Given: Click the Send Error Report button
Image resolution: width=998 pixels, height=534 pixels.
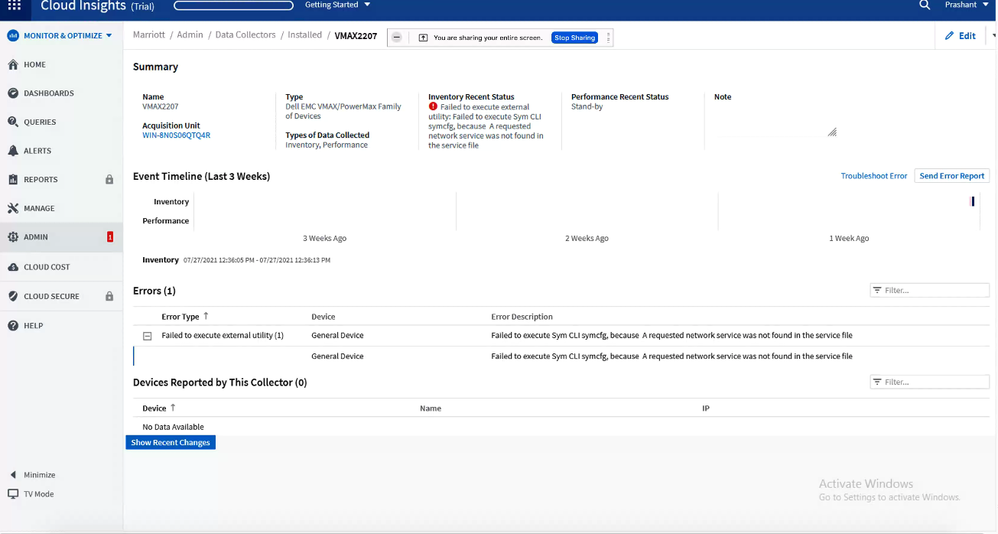Looking at the screenshot, I should pyautogui.click(x=951, y=176).
